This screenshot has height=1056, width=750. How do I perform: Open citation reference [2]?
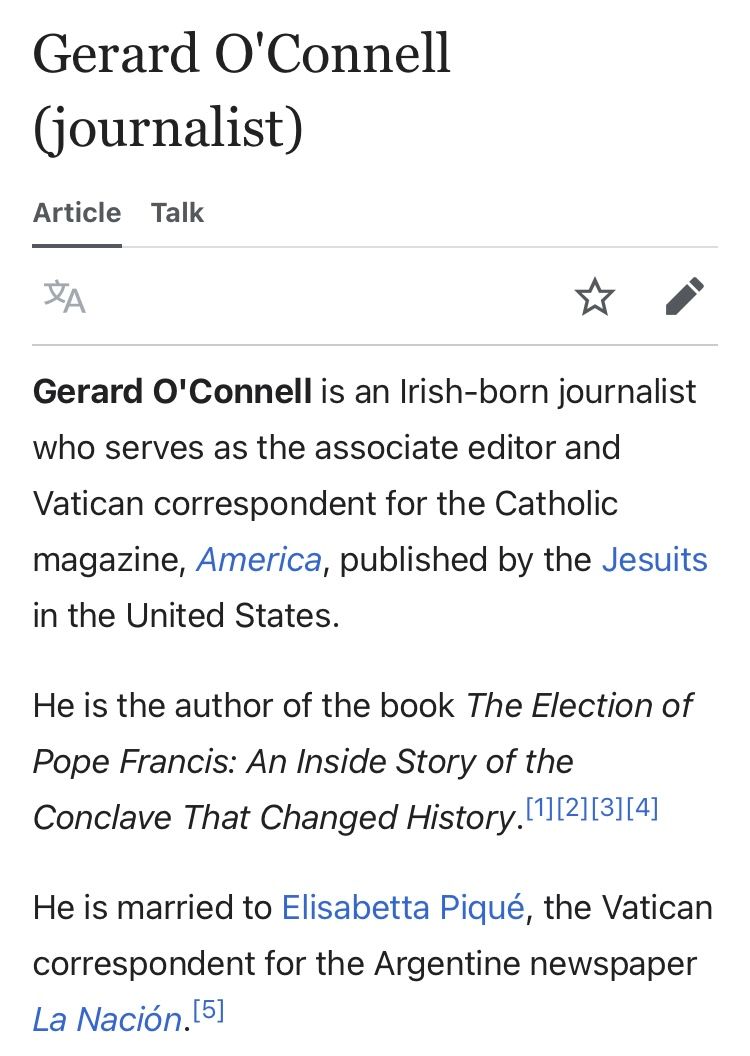pos(573,807)
